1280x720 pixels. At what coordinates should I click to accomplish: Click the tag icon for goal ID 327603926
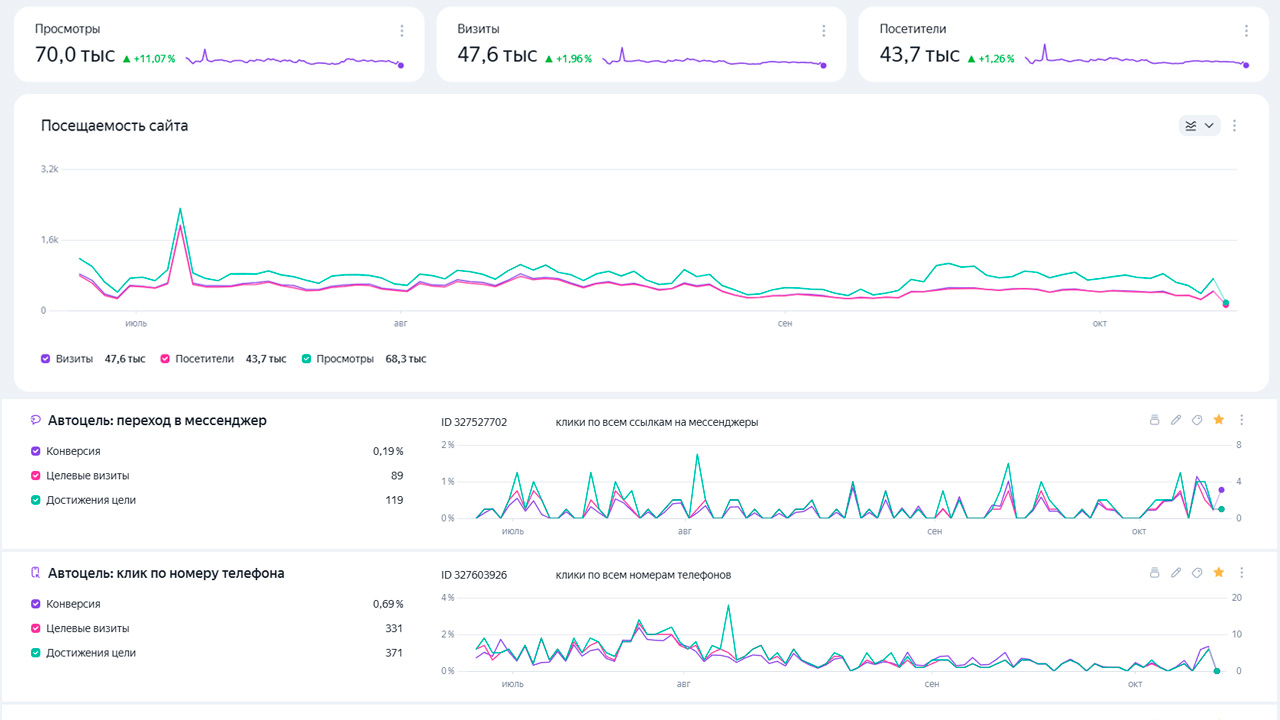click(1197, 573)
